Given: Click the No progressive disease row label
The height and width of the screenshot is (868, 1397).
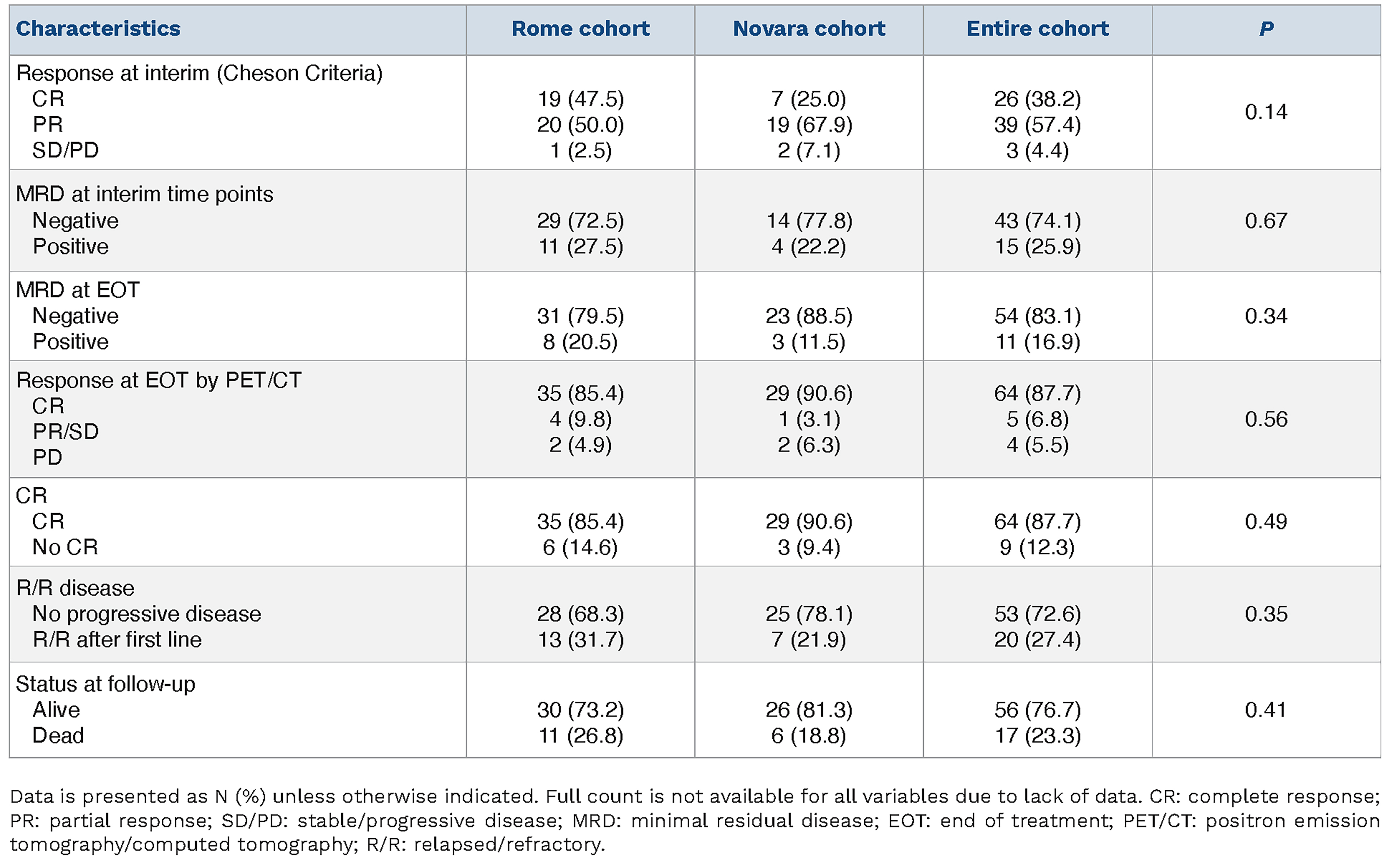Looking at the screenshot, I should 147,614.
